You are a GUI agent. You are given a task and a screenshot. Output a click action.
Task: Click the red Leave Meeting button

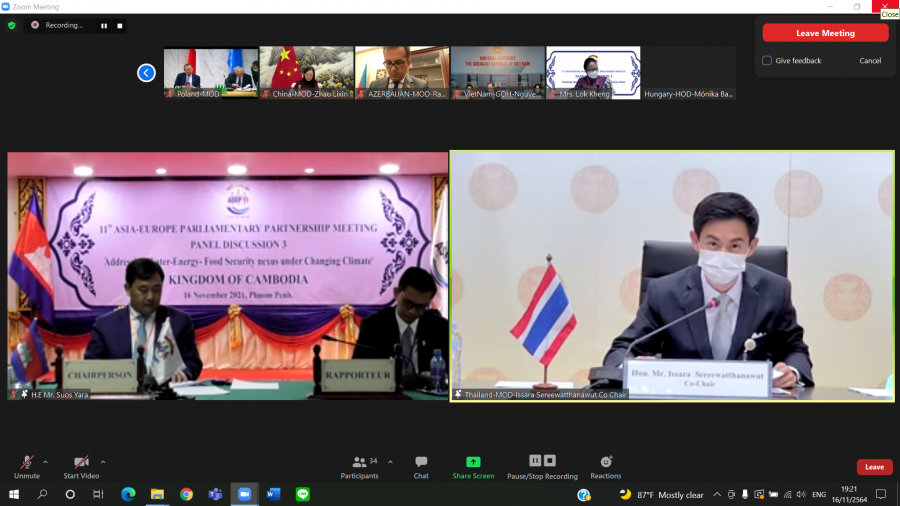click(825, 33)
